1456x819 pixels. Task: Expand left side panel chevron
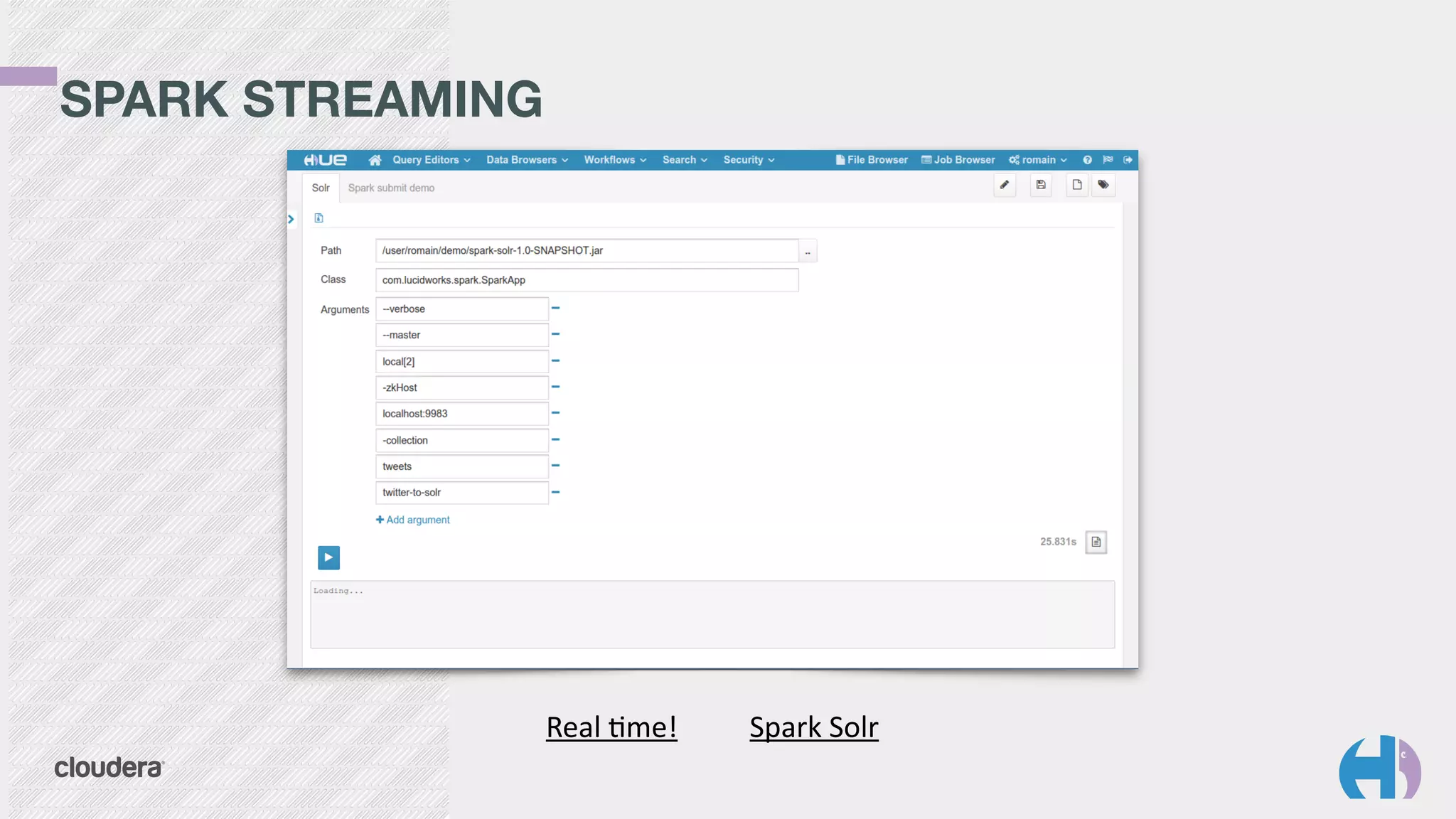coord(291,219)
